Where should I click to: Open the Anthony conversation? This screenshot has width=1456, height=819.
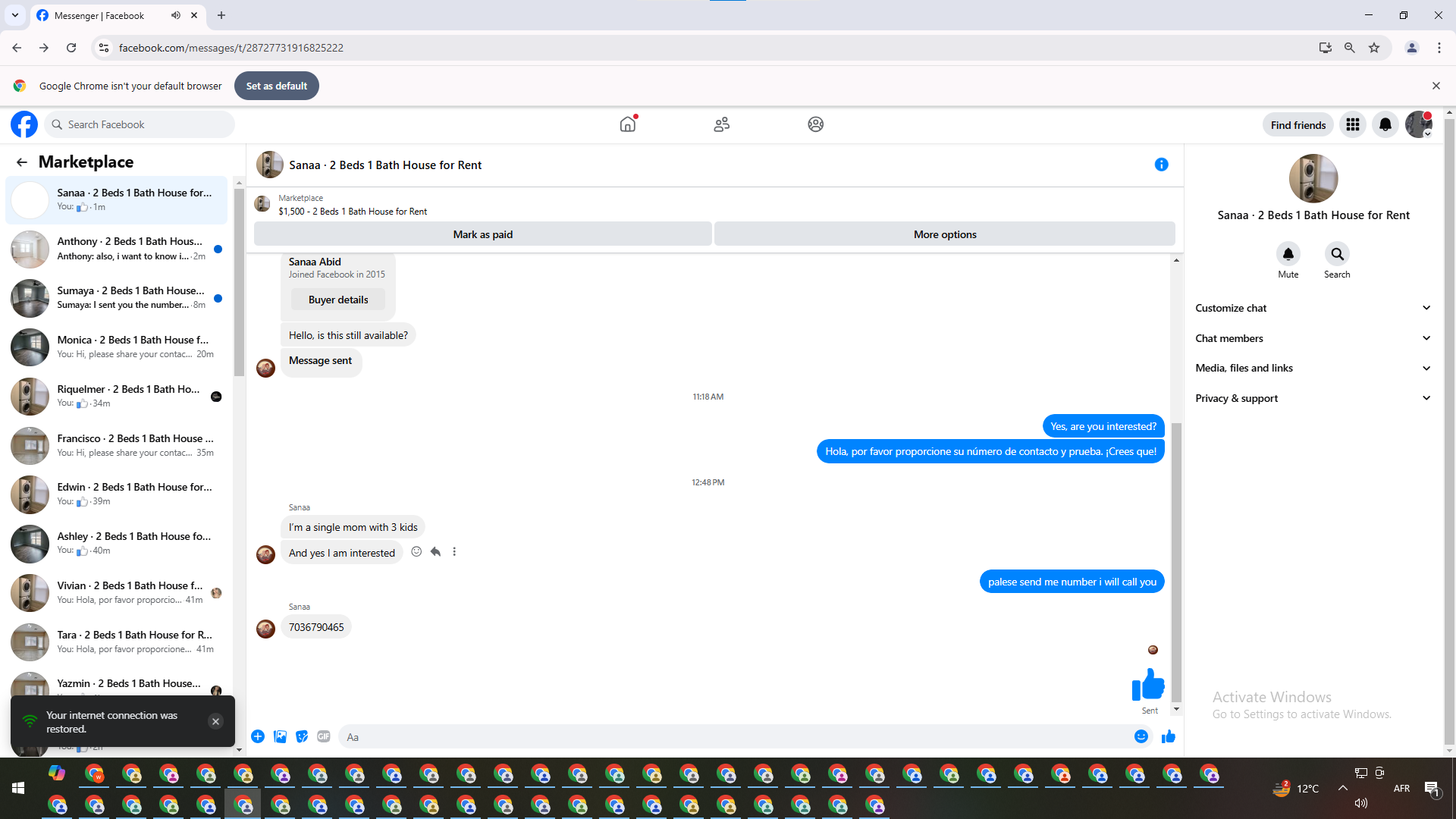117,249
